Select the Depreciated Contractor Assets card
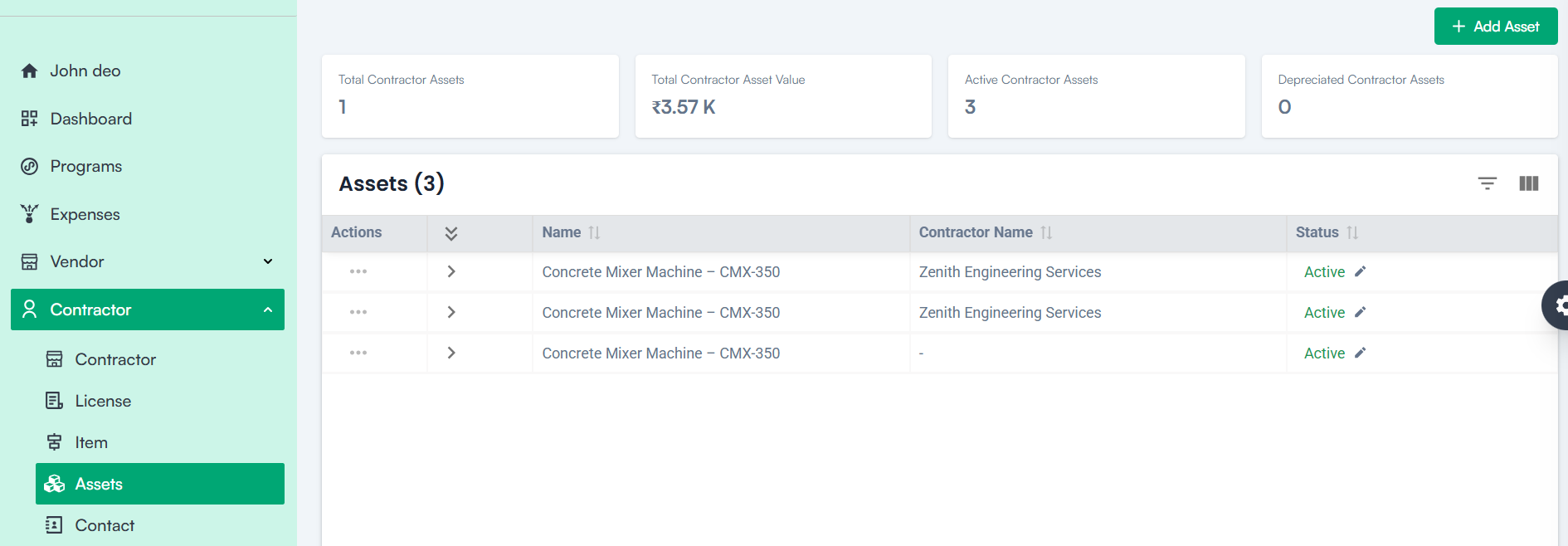 point(1410,96)
